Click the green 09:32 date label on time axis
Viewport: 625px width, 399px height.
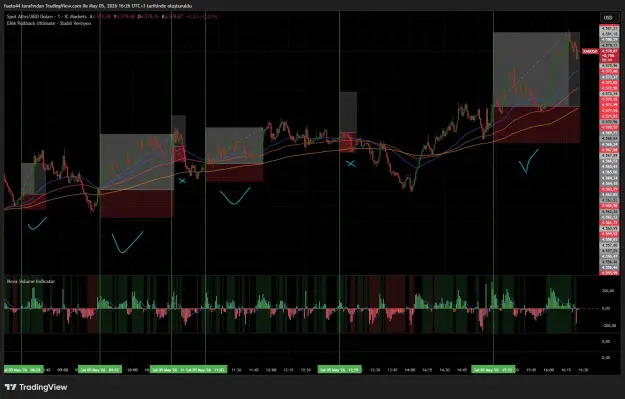click(99, 370)
